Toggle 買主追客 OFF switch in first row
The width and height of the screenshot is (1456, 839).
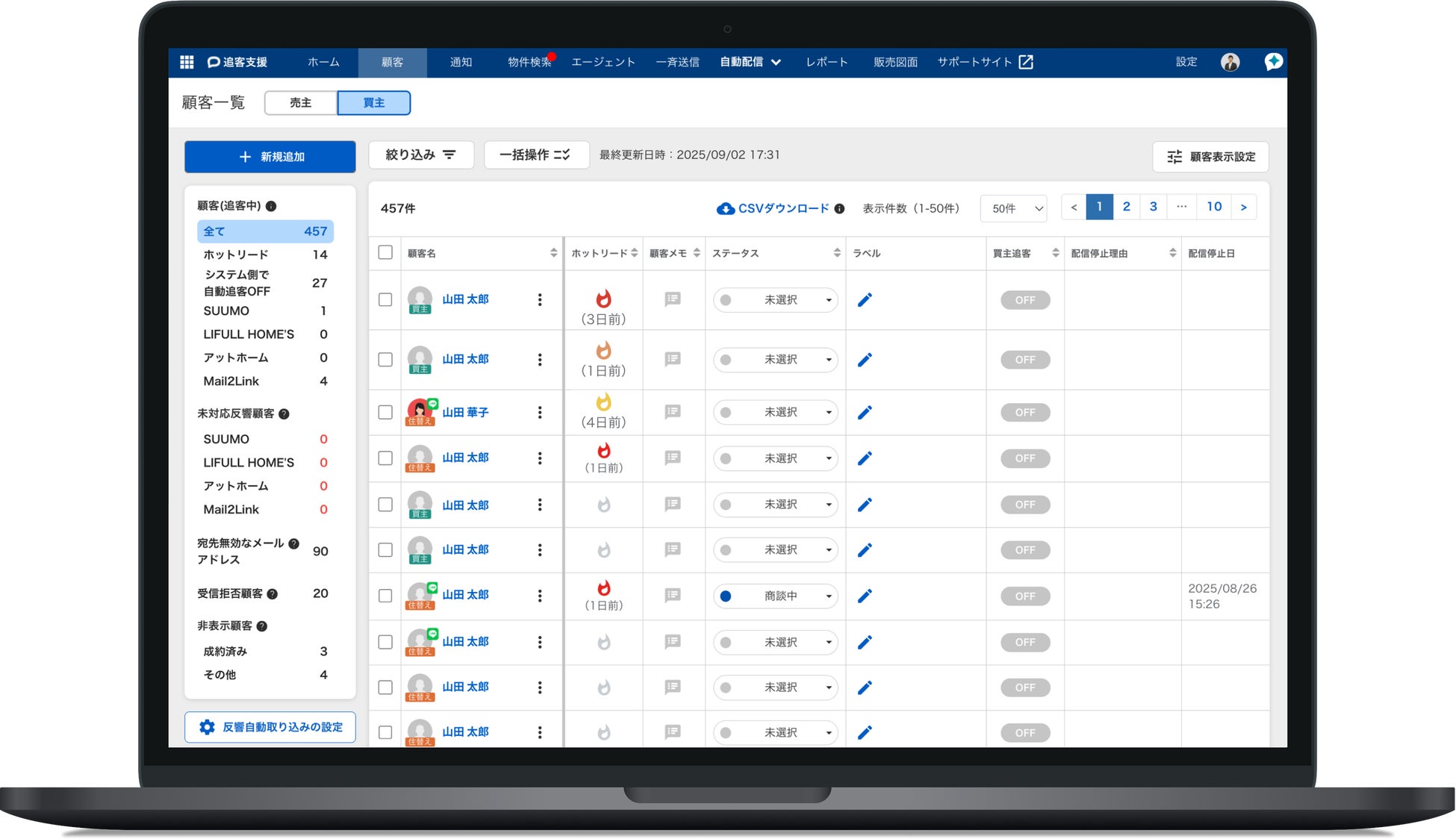point(1025,300)
